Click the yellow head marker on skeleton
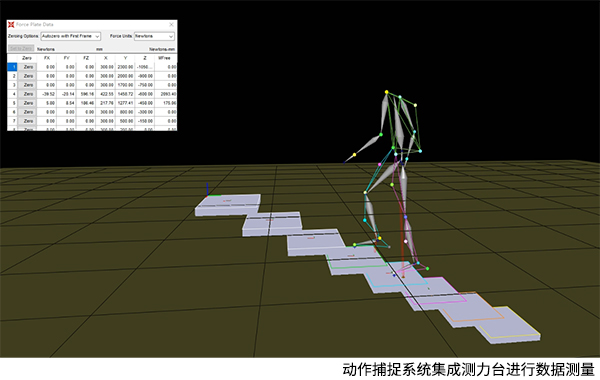 [x=386, y=92]
